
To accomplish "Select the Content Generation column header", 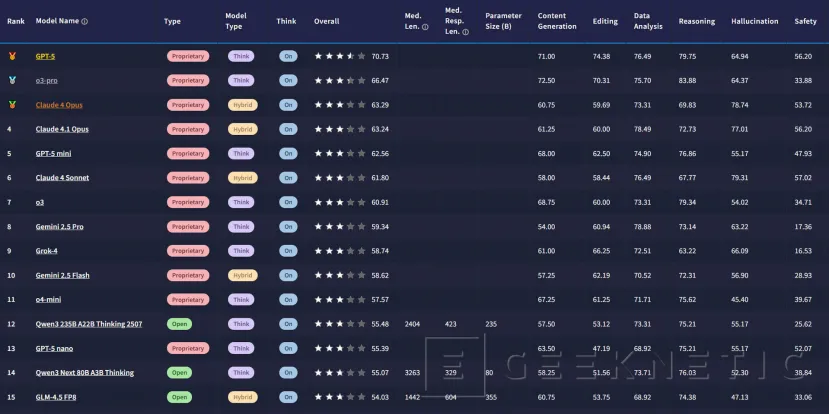I will tap(557, 21).
